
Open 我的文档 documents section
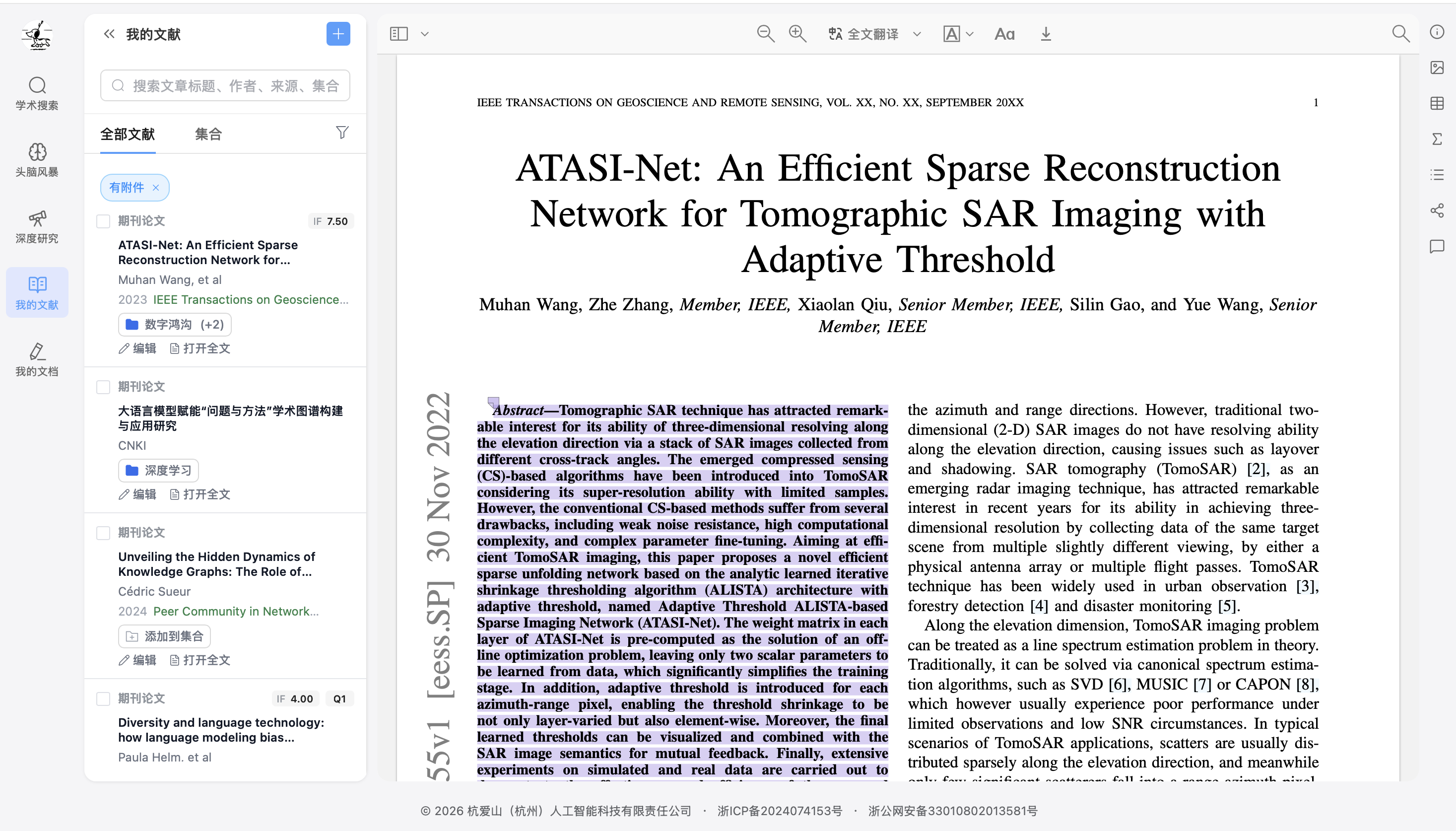37,359
